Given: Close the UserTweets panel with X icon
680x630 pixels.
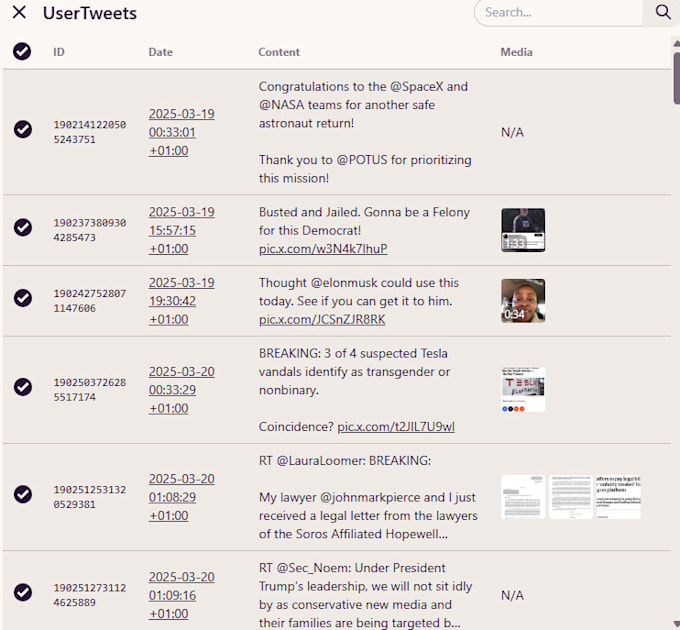Looking at the screenshot, I should [x=19, y=13].
